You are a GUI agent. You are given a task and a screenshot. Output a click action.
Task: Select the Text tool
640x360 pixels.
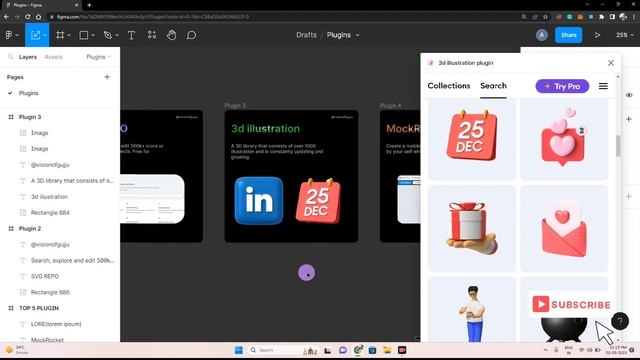click(131, 35)
